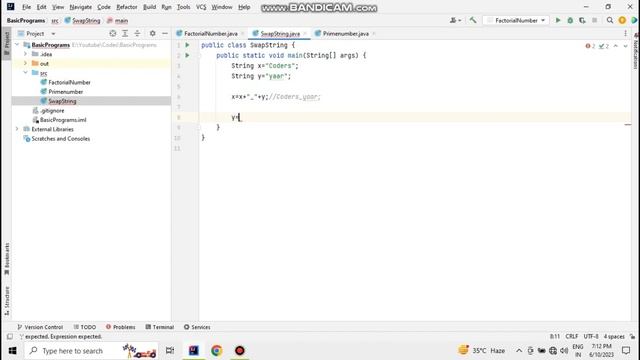Open the Navigate menu
The height and width of the screenshot is (360, 640).
pos(80,7)
